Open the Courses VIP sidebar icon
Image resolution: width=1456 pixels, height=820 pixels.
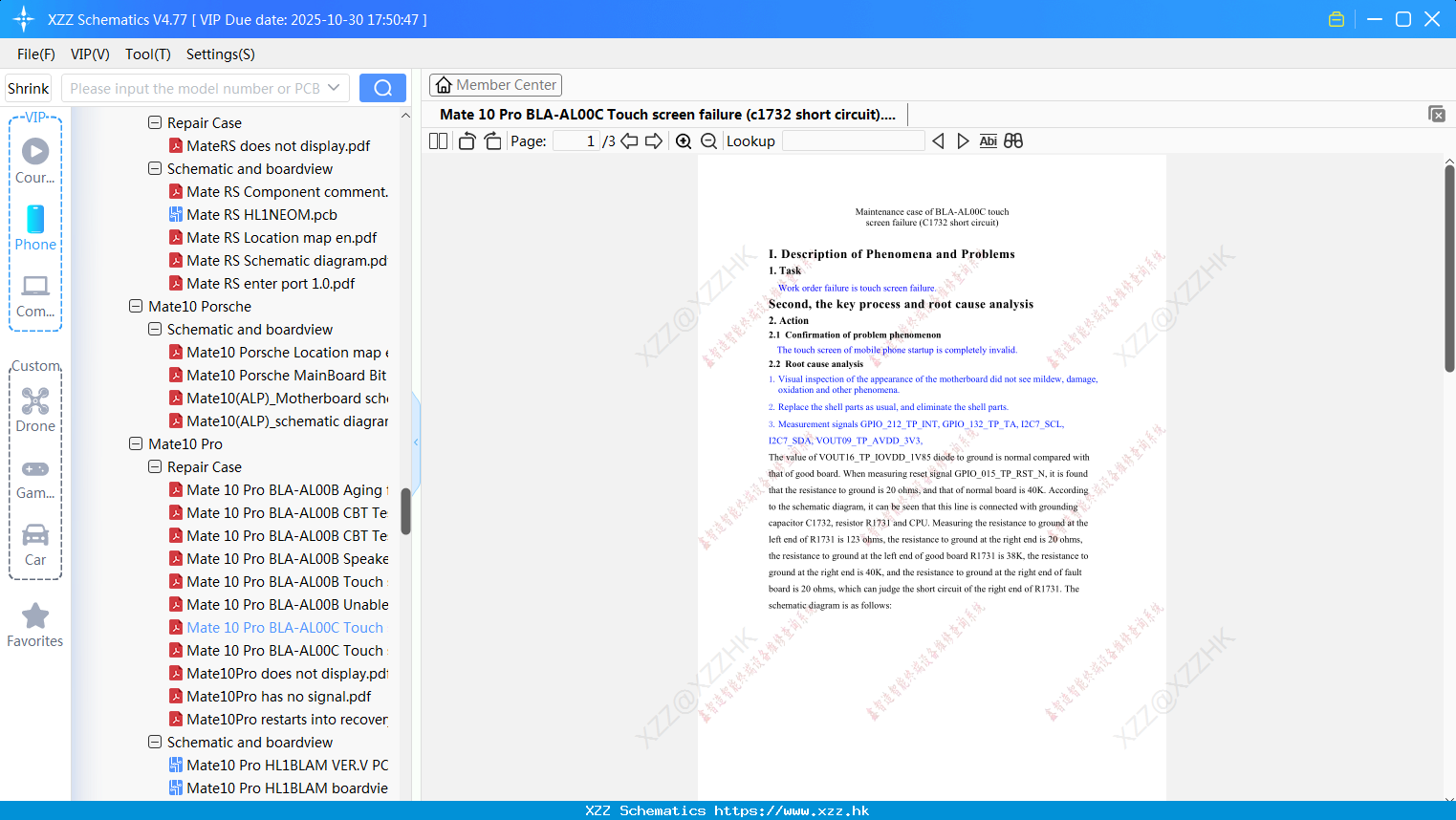point(35,161)
